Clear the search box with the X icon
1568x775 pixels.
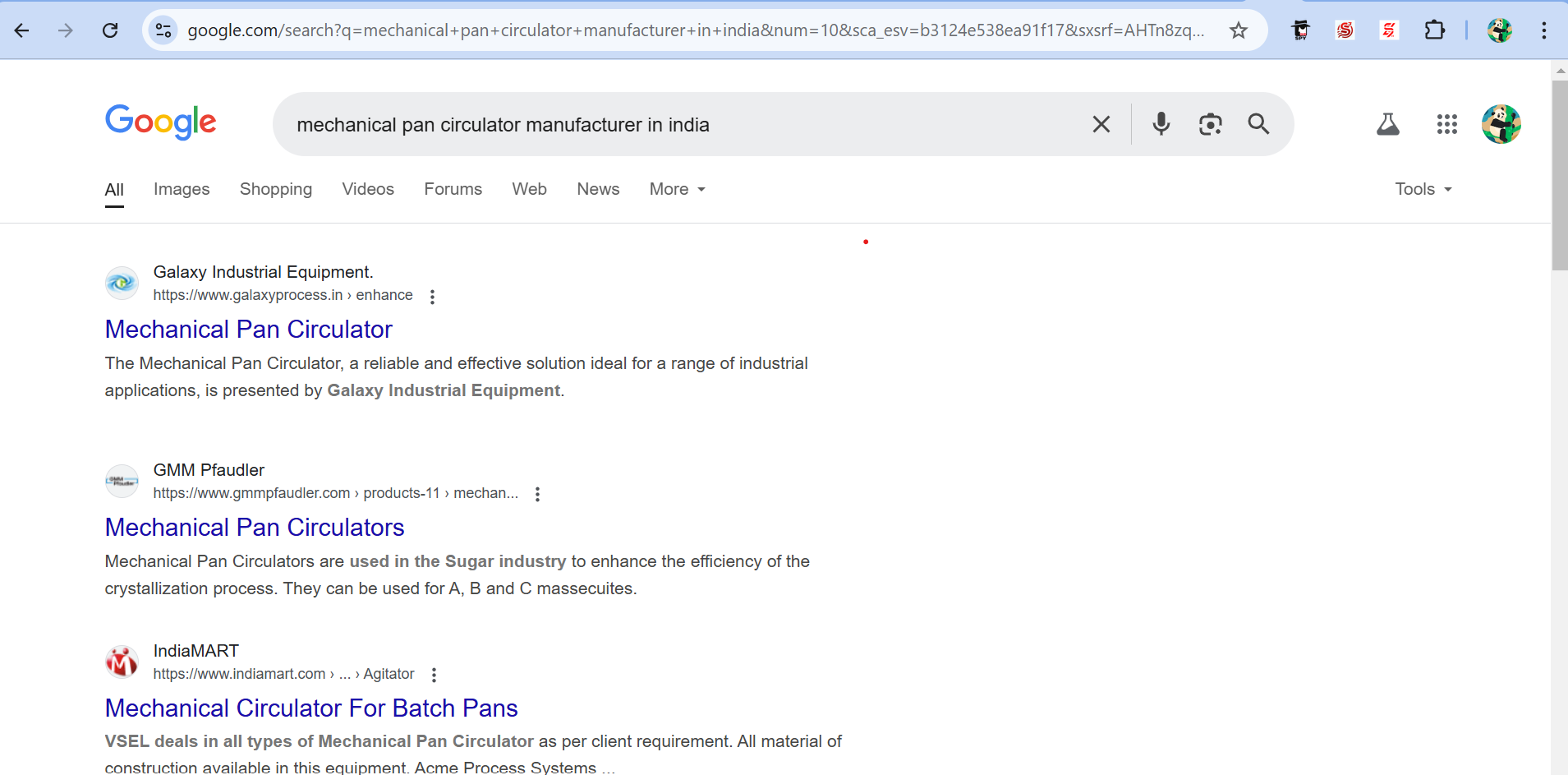click(1101, 124)
